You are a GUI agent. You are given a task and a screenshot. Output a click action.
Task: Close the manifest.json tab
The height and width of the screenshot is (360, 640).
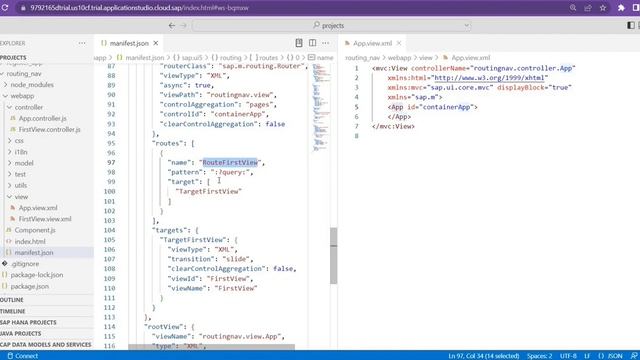[156, 43]
